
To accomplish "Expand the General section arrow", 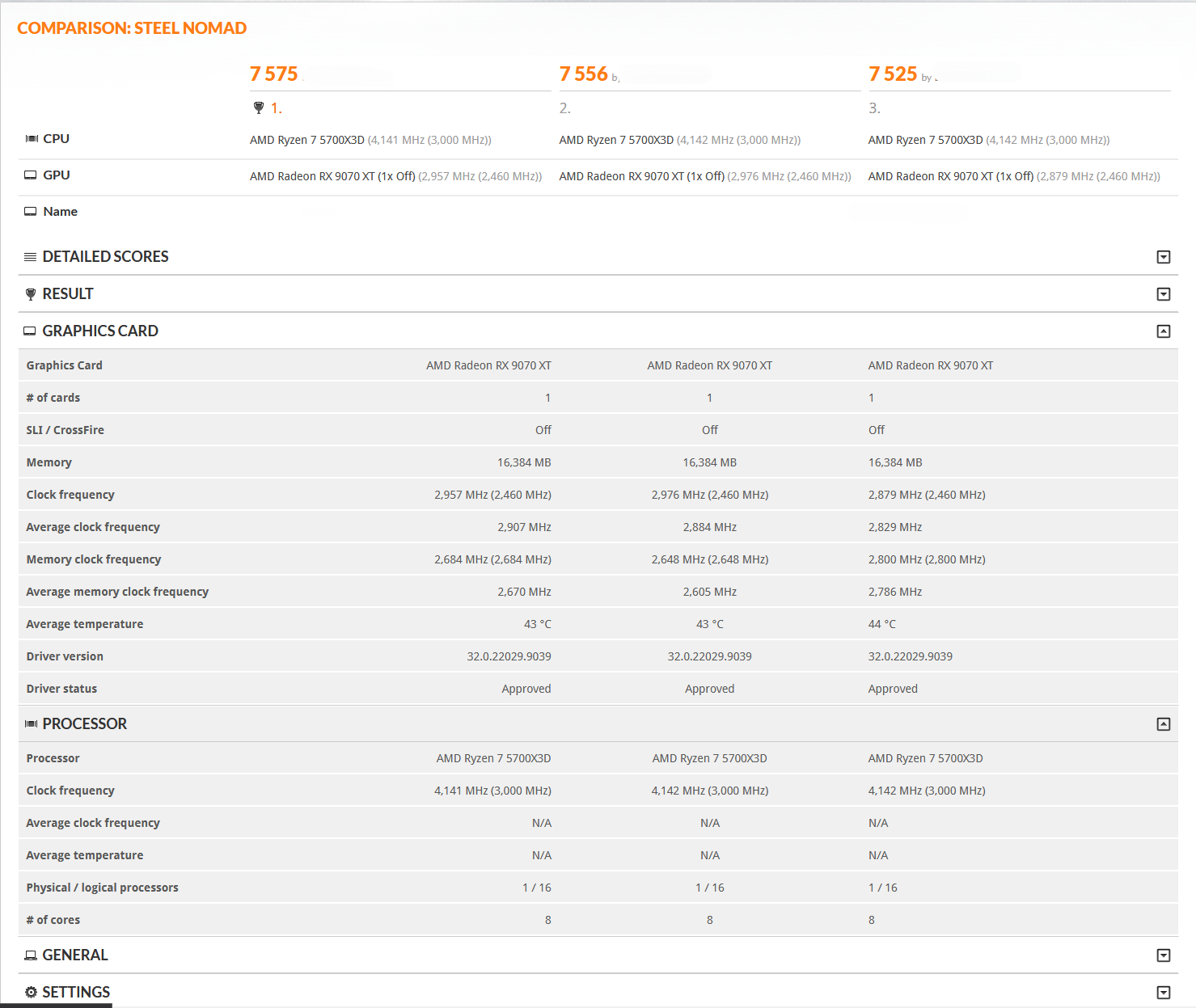I will tap(1164, 955).
